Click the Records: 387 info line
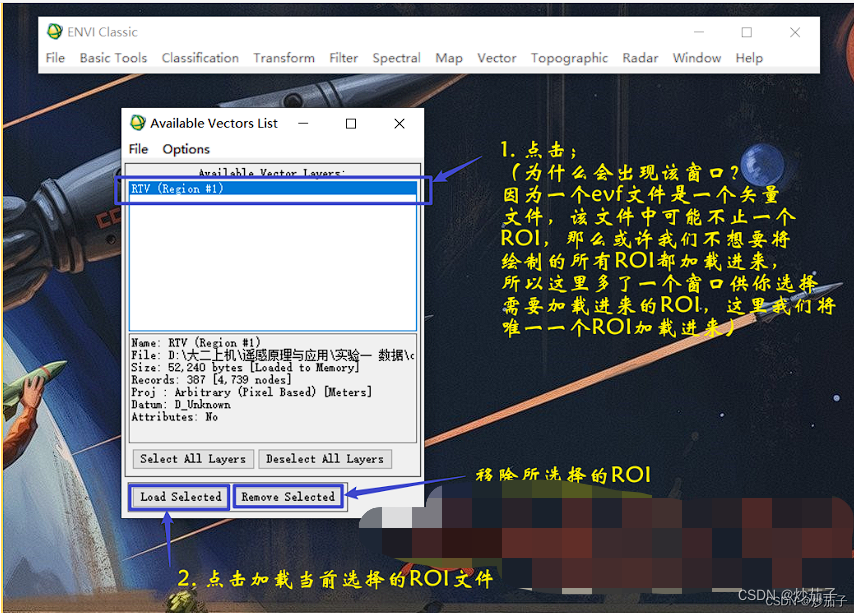This screenshot has height=613, width=854. point(211,379)
